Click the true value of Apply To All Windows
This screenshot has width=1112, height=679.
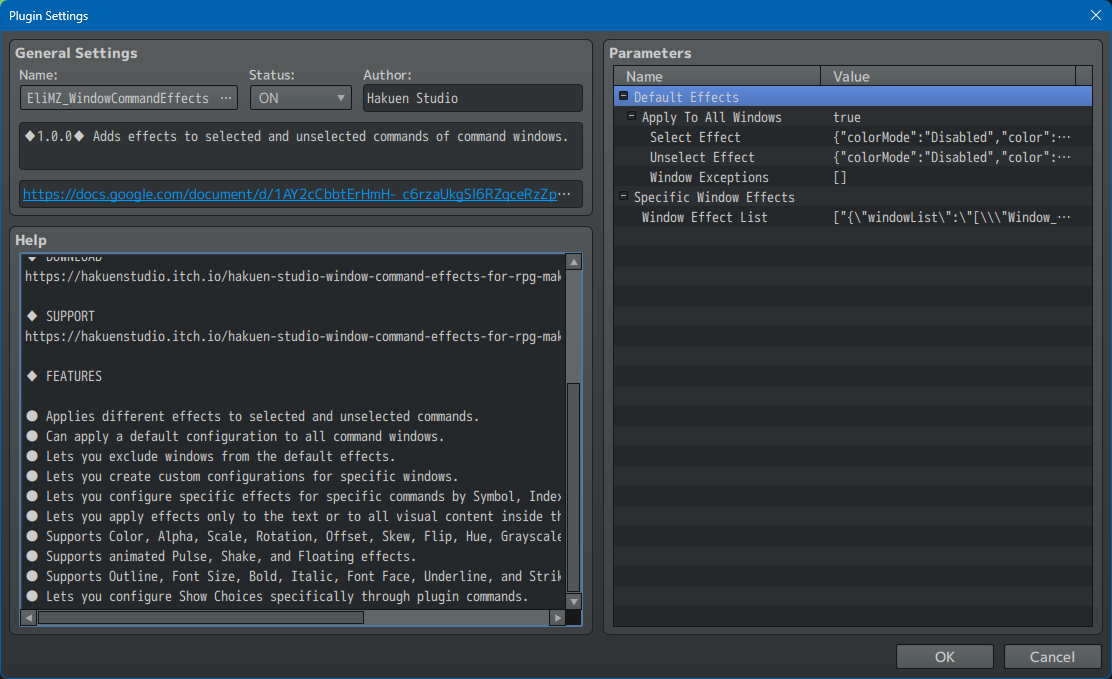tap(847, 117)
